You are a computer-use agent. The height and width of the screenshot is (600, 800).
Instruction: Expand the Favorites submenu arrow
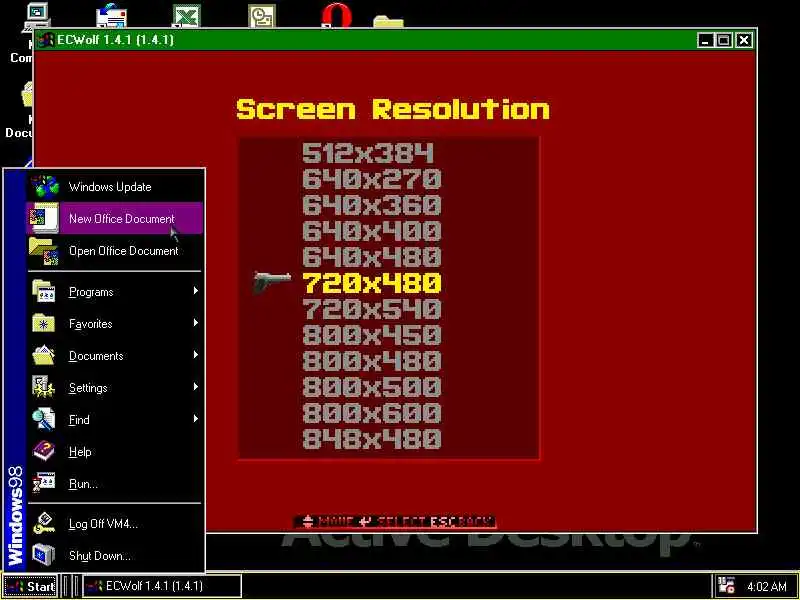195,323
